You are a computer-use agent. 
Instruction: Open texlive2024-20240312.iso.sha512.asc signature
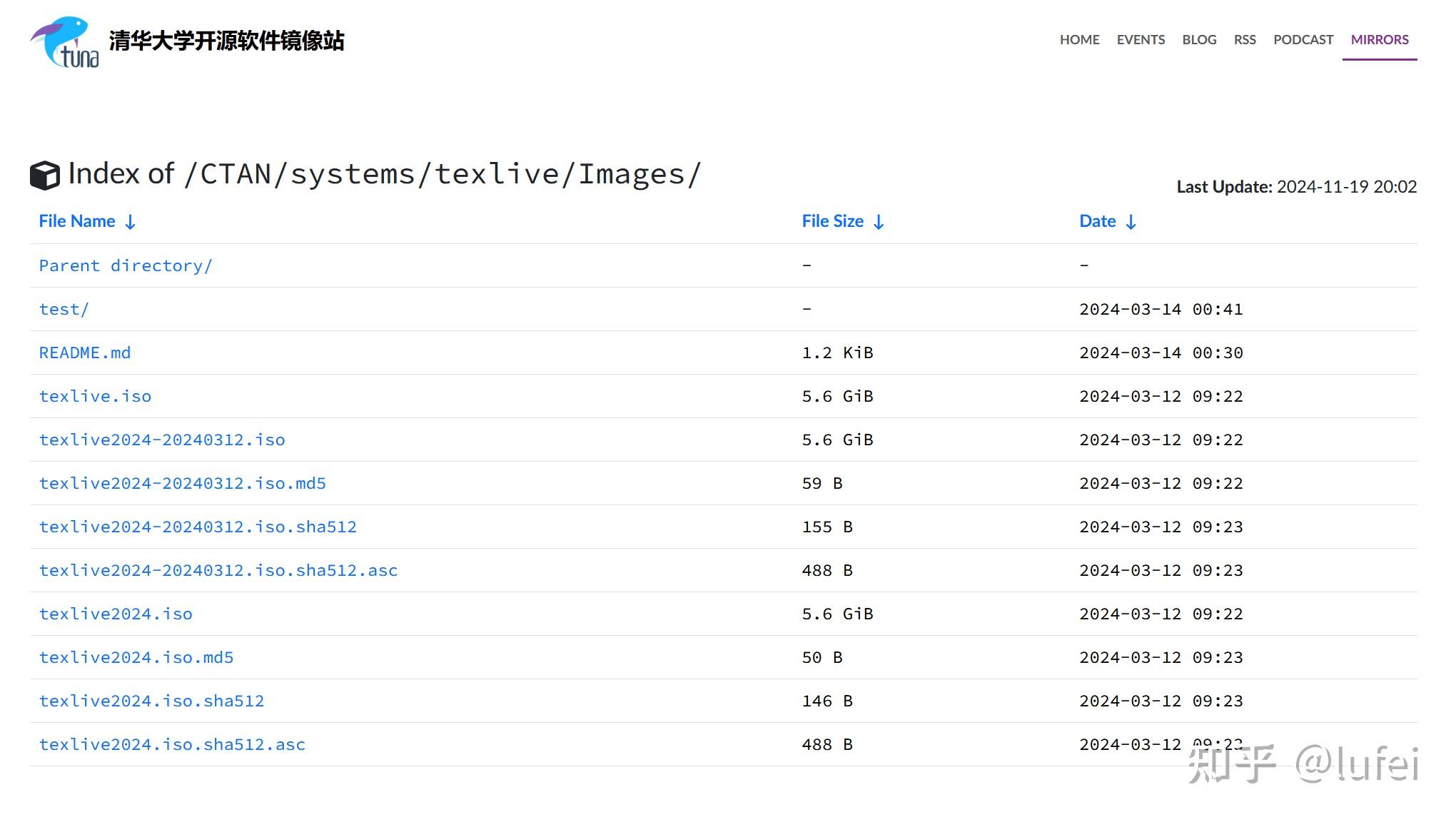pos(218,570)
